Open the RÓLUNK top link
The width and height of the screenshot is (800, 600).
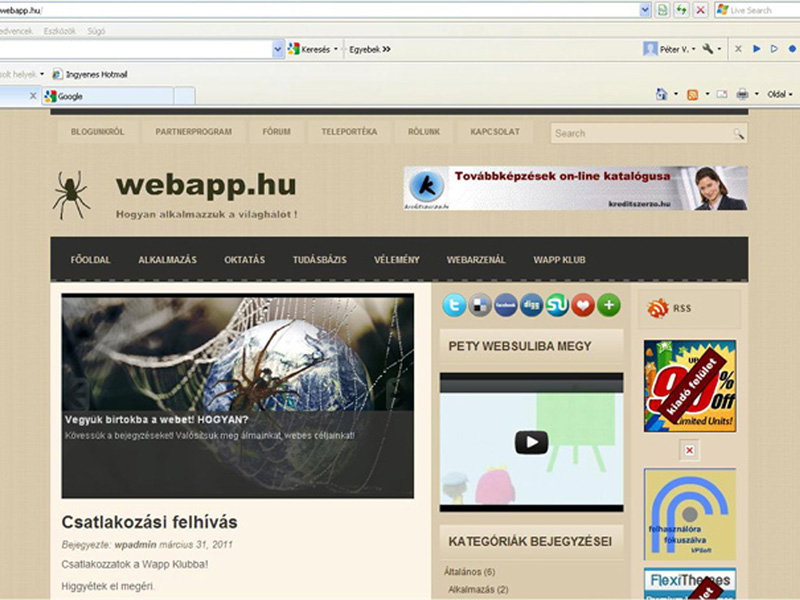423,132
